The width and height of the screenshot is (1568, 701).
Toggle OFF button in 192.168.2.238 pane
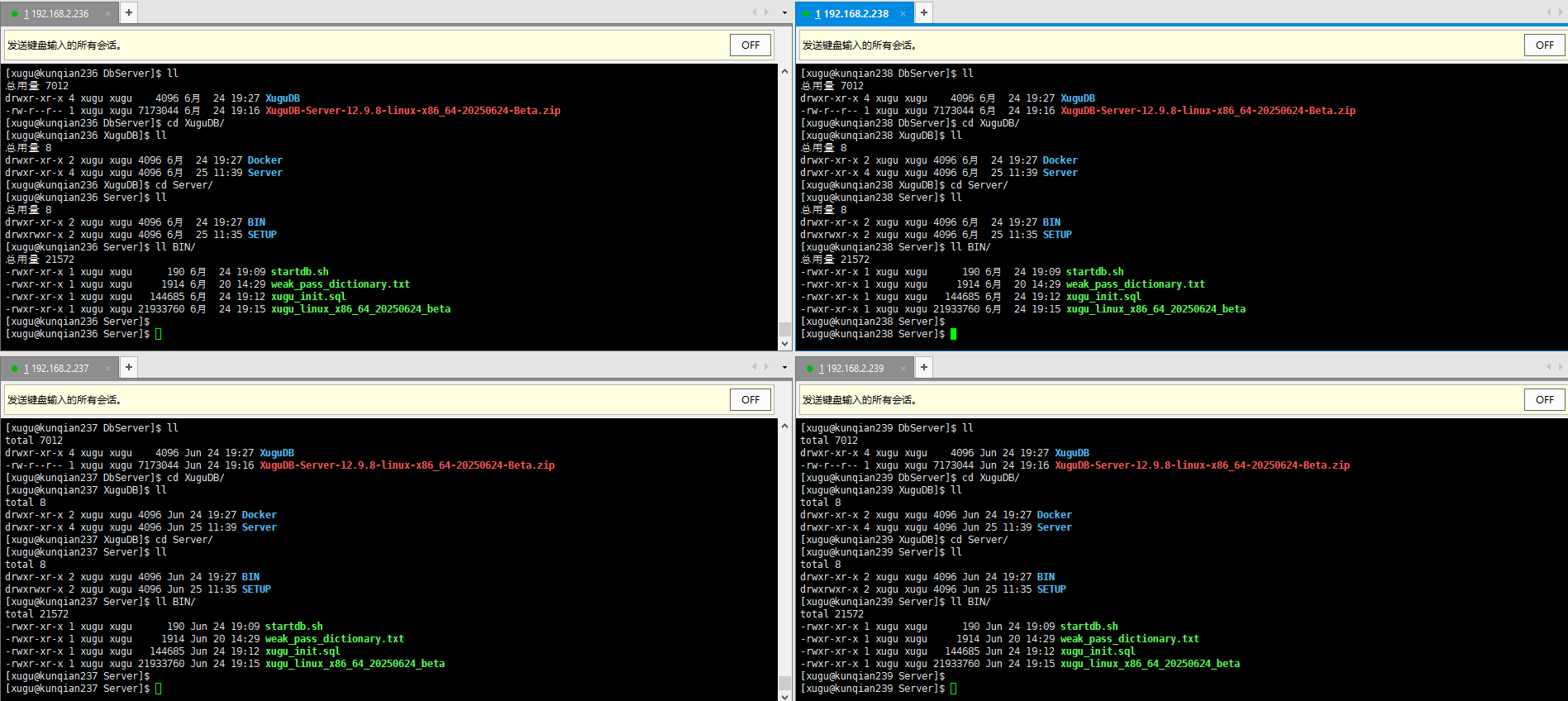(1544, 45)
